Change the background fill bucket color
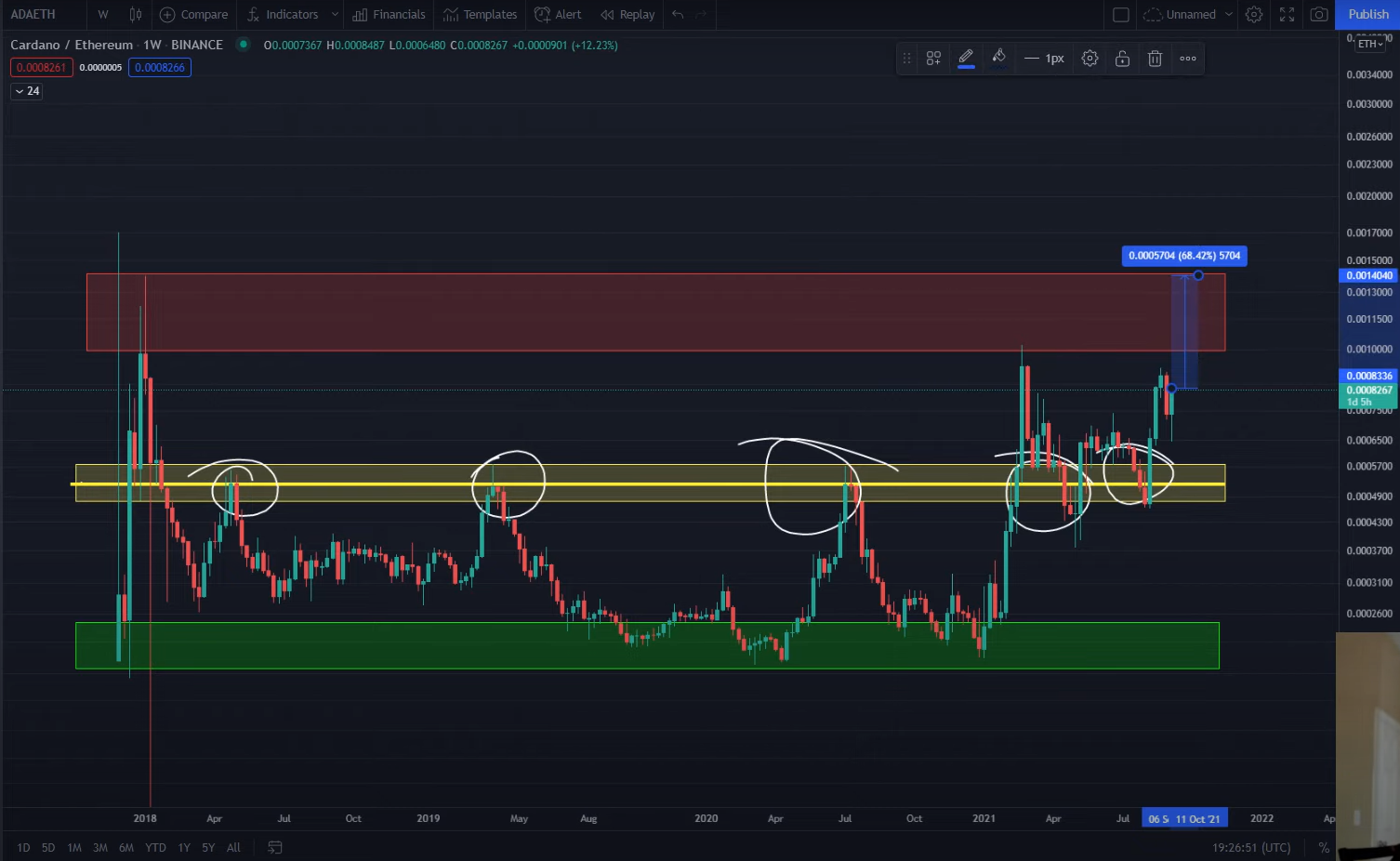Screen dimensions: 1400x861 click(998, 59)
